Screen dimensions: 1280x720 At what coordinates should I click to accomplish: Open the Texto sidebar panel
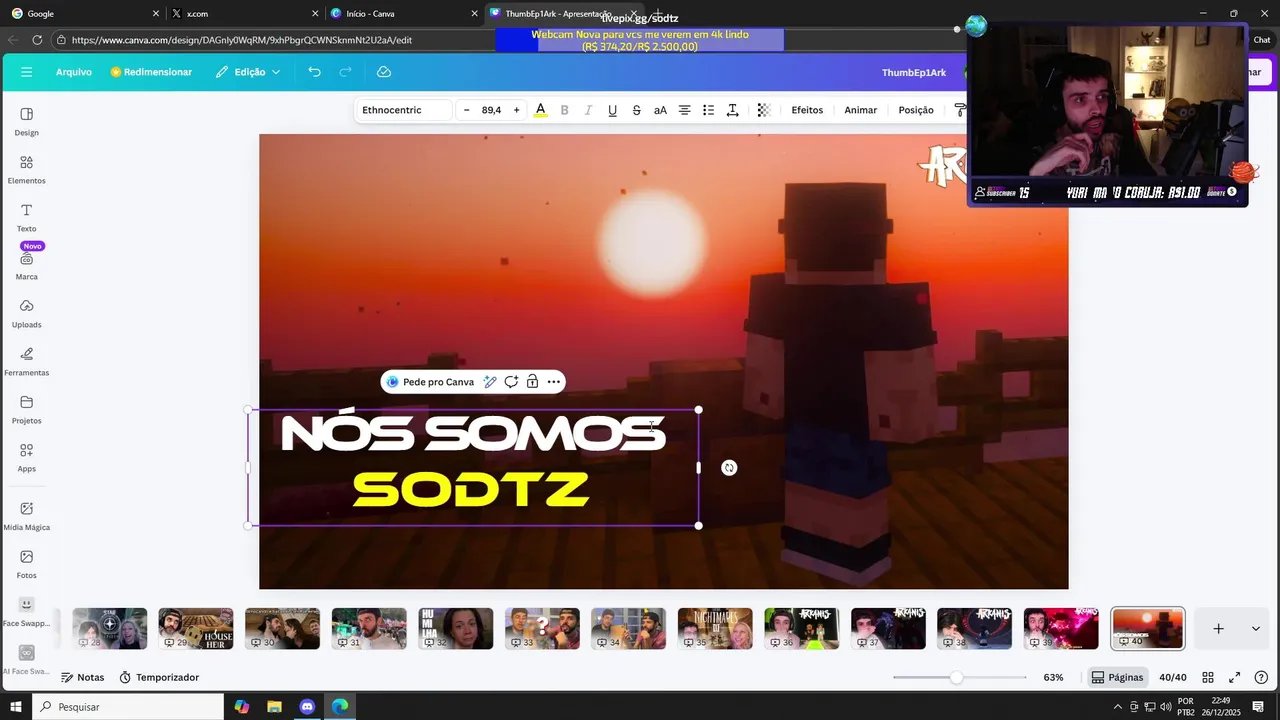[x=27, y=217]
